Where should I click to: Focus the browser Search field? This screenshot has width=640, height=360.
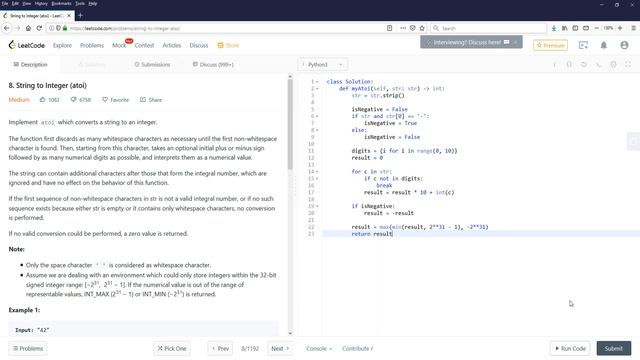click(x=489, y=28)
